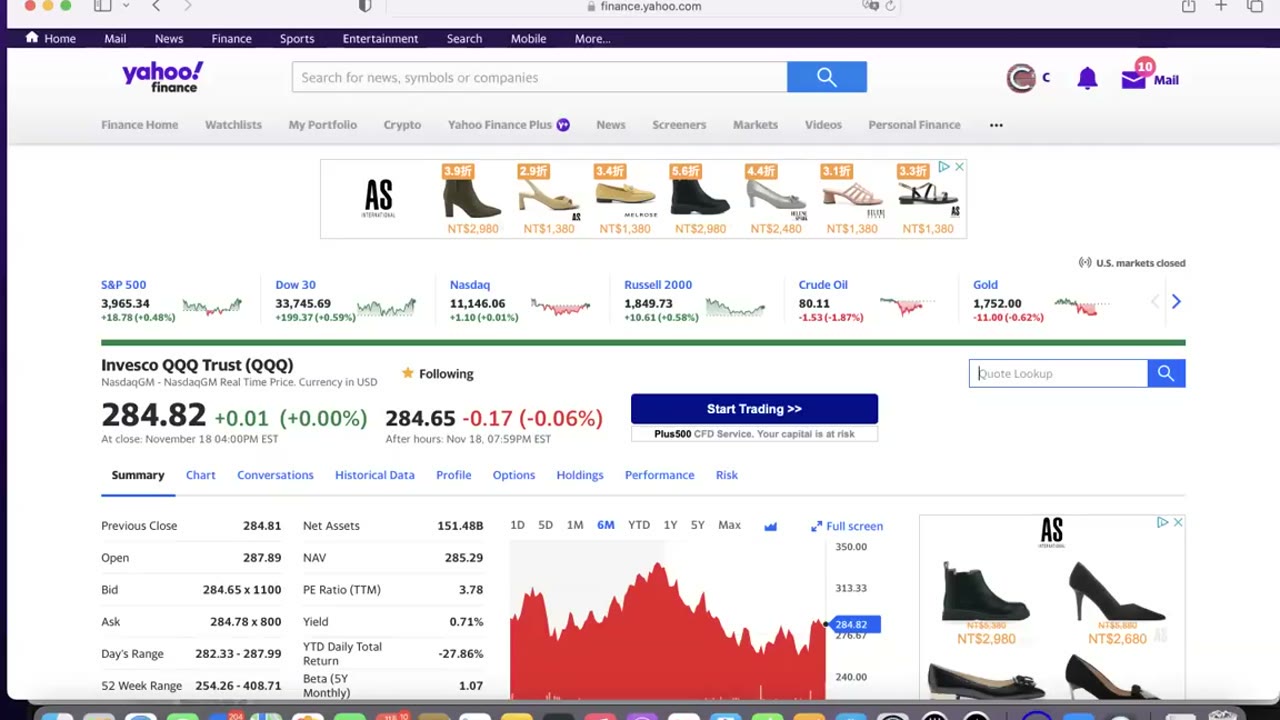Switch chart type with the chart icon
The height and width of the screenshot is (720, 1280).
tap(770, 526)
